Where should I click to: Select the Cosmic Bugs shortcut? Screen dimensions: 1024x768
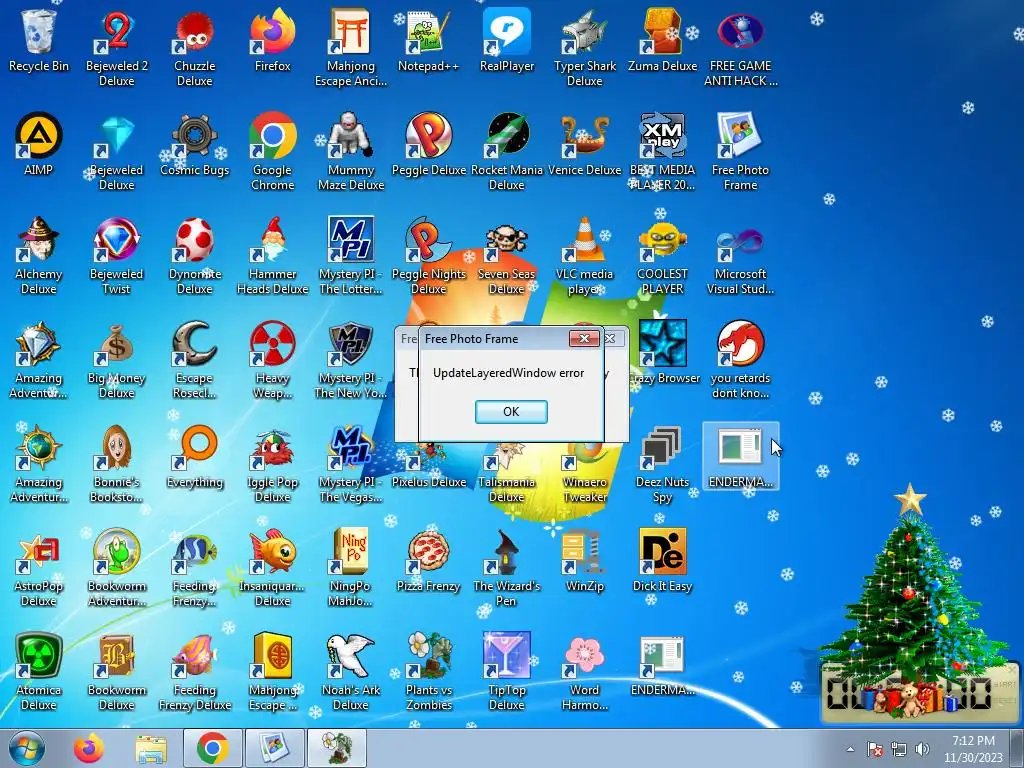click(x=195, y=145)
